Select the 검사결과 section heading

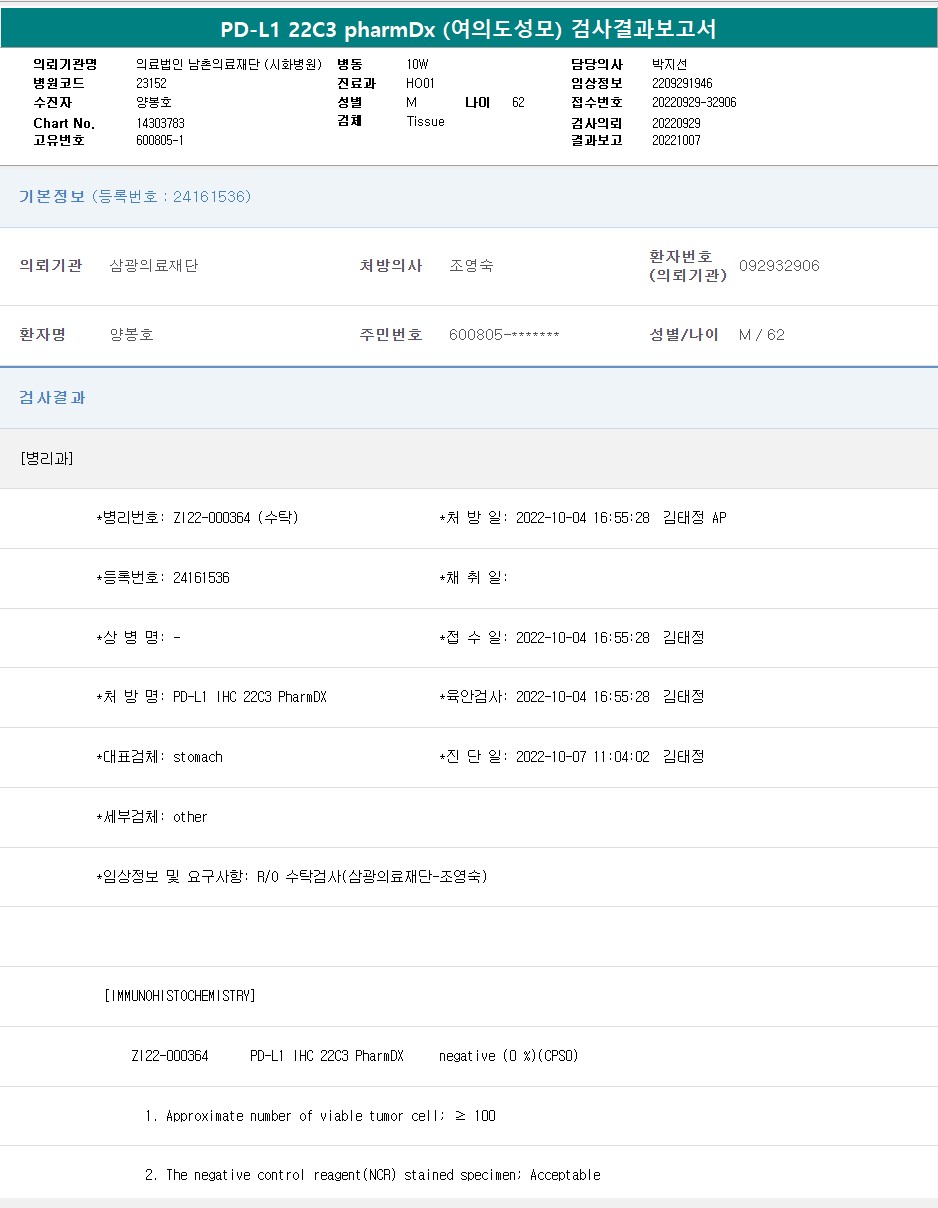(x=53, y=398)
